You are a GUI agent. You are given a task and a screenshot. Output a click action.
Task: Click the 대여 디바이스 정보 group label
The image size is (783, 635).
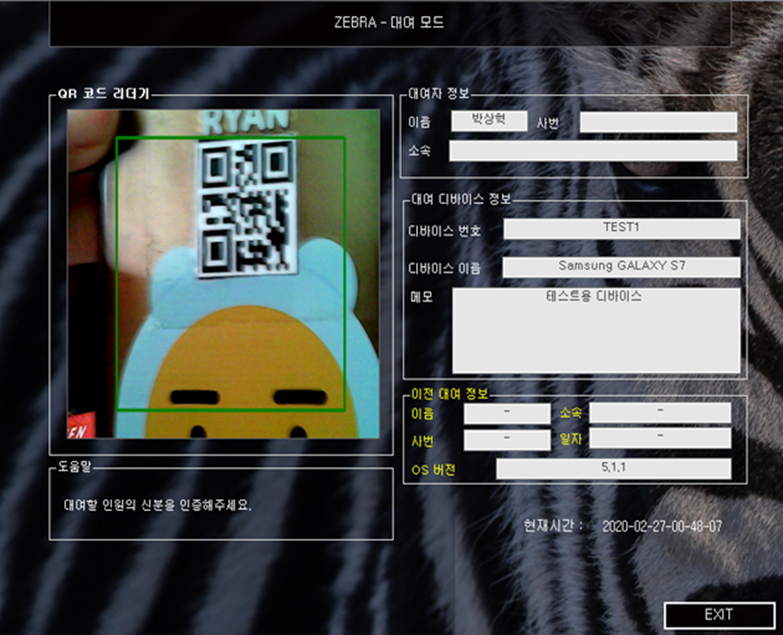(x=461, y=200)
